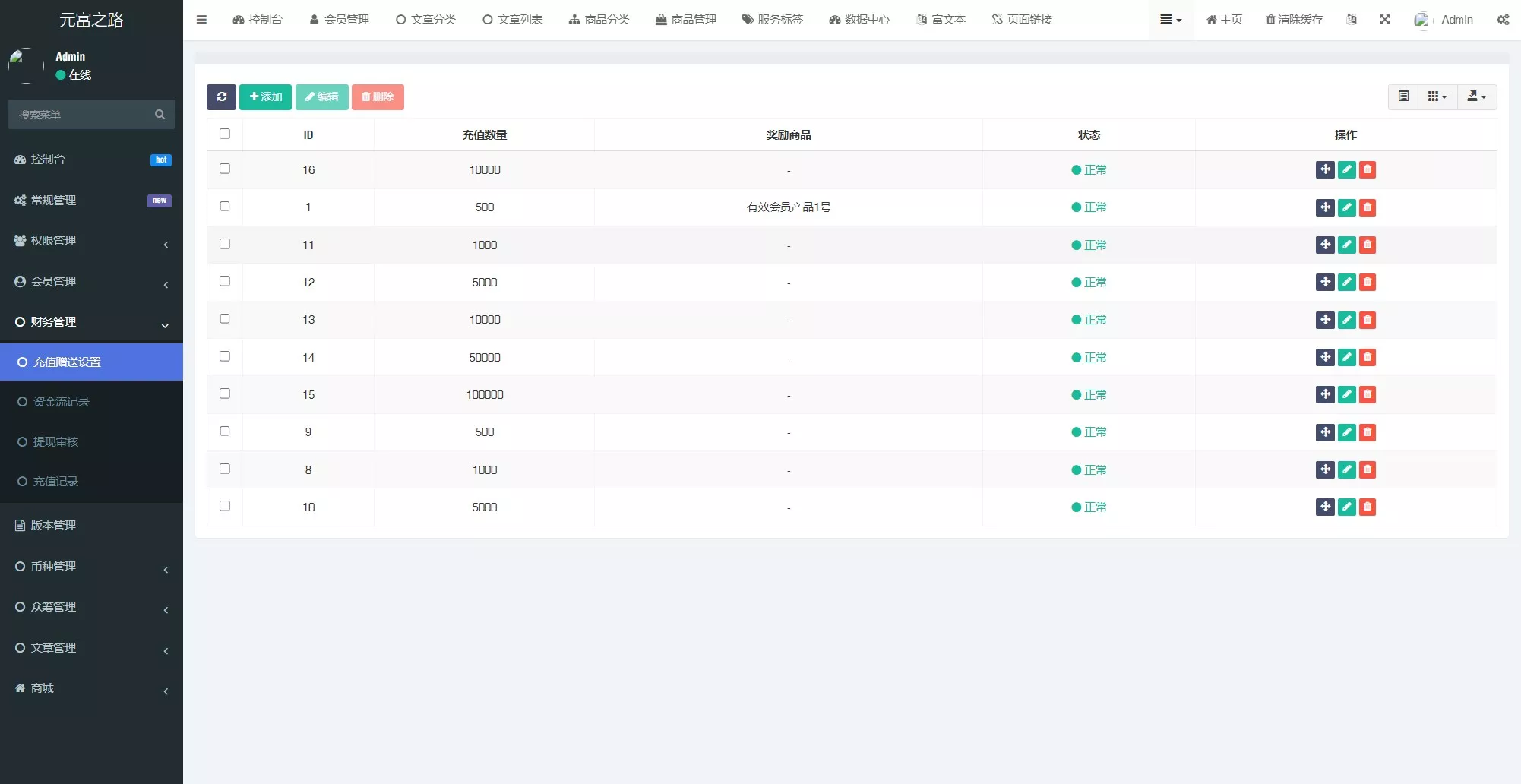Click the 搜索菜单 search field
The width and height of the screenshot is (1521, 784).
[84, 115]
